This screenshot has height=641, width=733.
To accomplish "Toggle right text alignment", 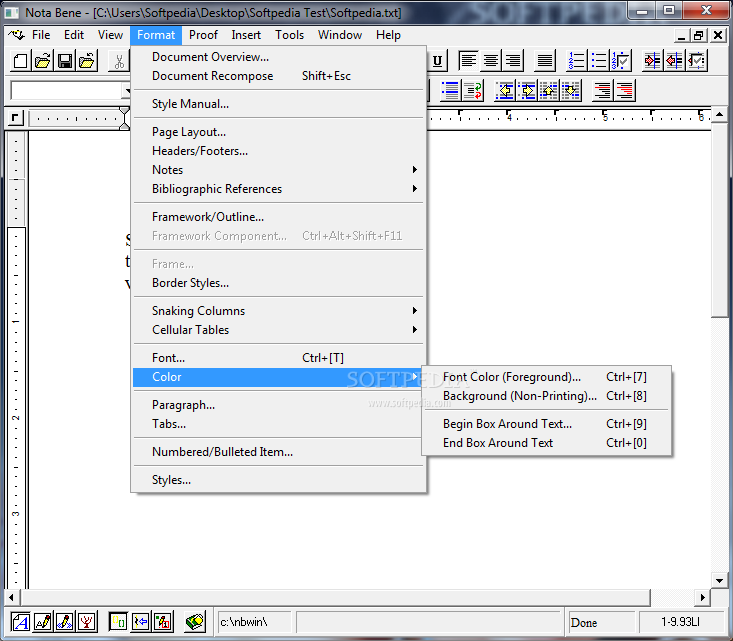I will [x=513, y=61].
